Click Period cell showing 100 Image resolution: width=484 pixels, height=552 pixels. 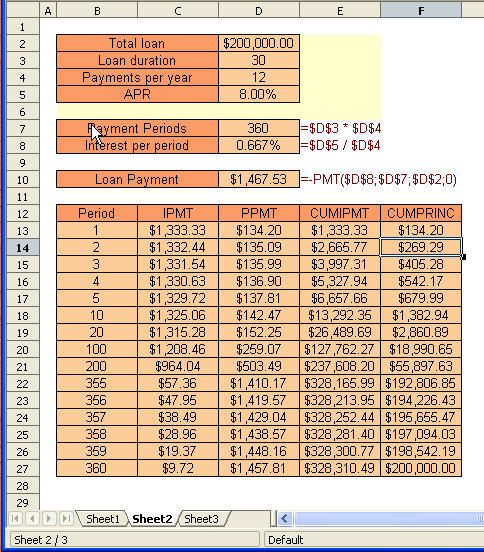click(97, 349)
